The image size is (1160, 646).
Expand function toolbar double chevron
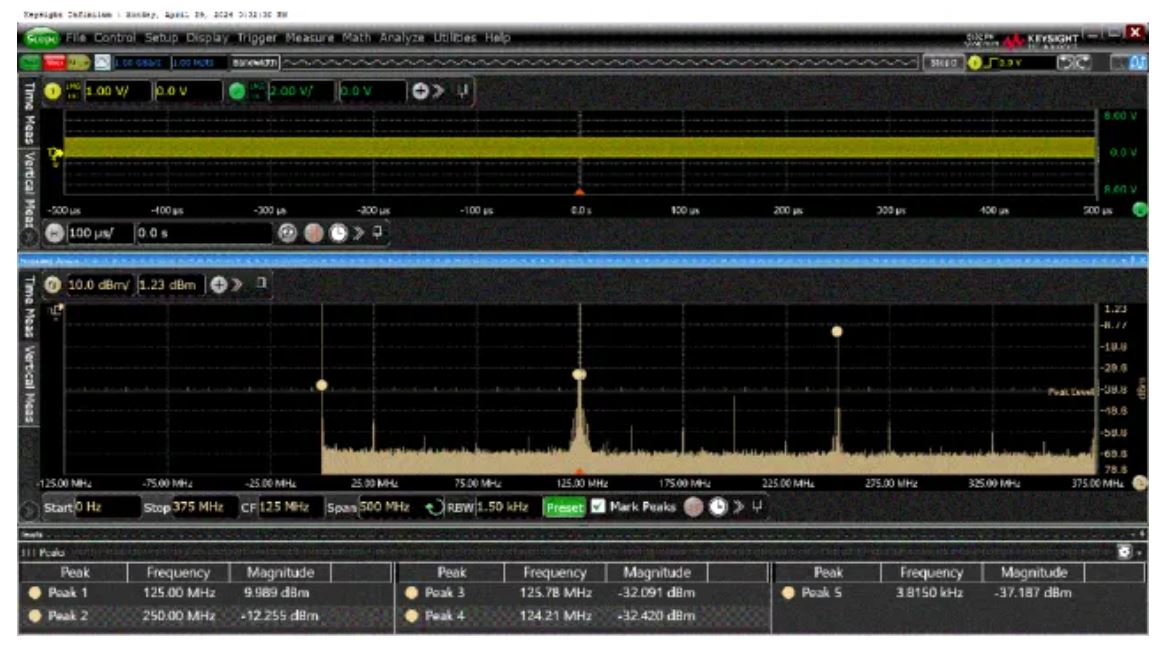pos(237,285)
